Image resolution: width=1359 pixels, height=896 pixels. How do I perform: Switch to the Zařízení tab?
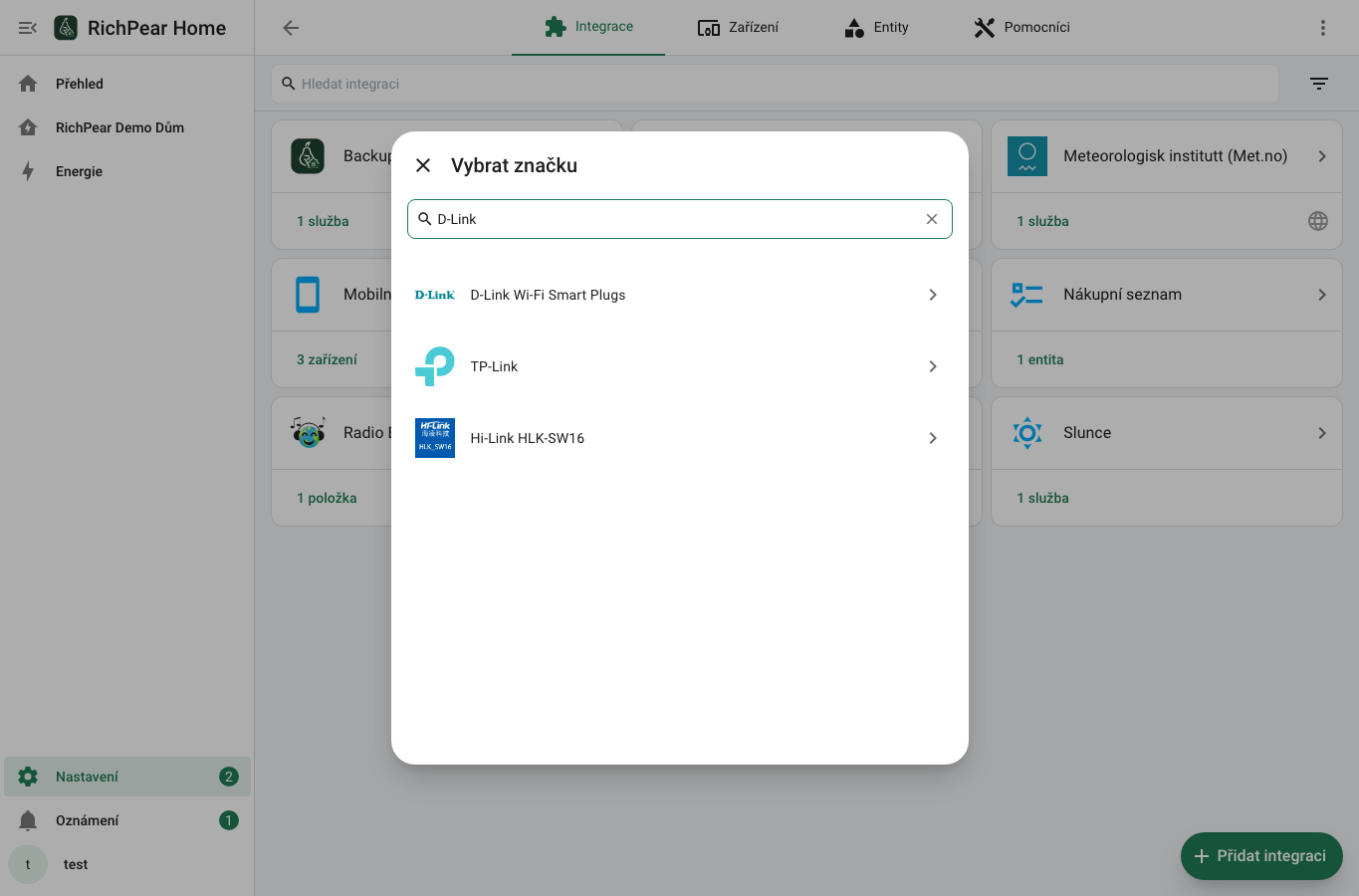738,27
